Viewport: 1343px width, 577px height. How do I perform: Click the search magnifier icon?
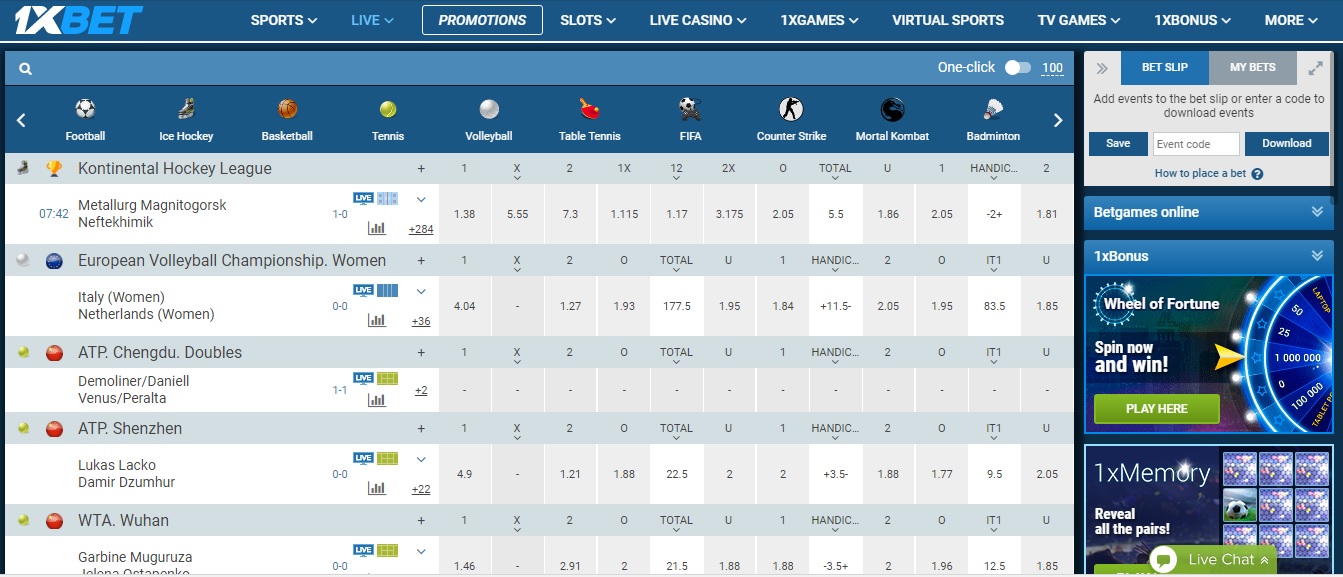tap(25, 69)
